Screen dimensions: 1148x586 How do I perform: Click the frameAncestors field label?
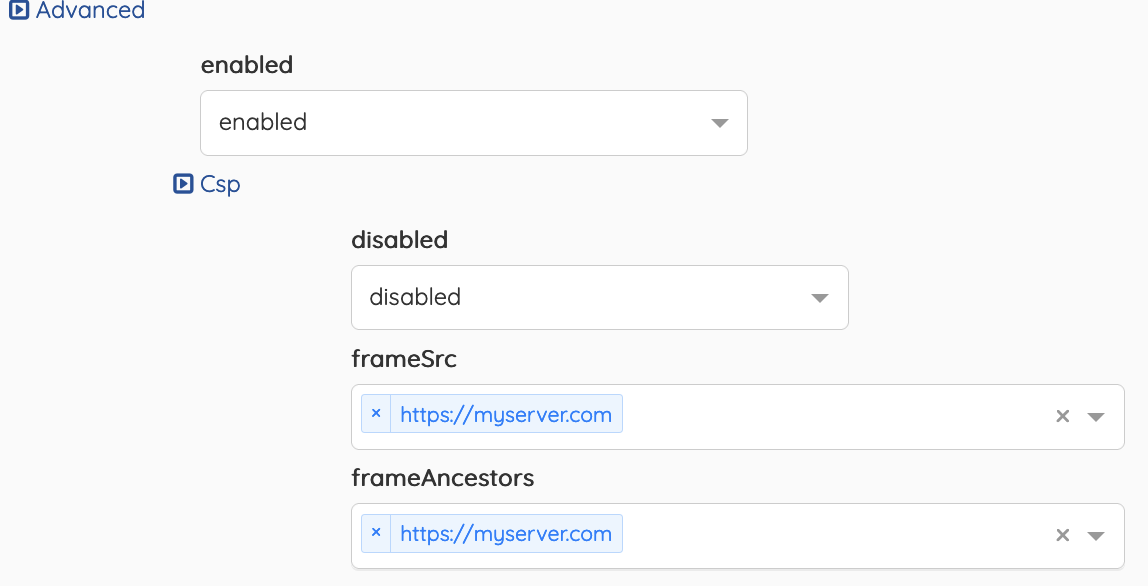click(x=443, y=478)
